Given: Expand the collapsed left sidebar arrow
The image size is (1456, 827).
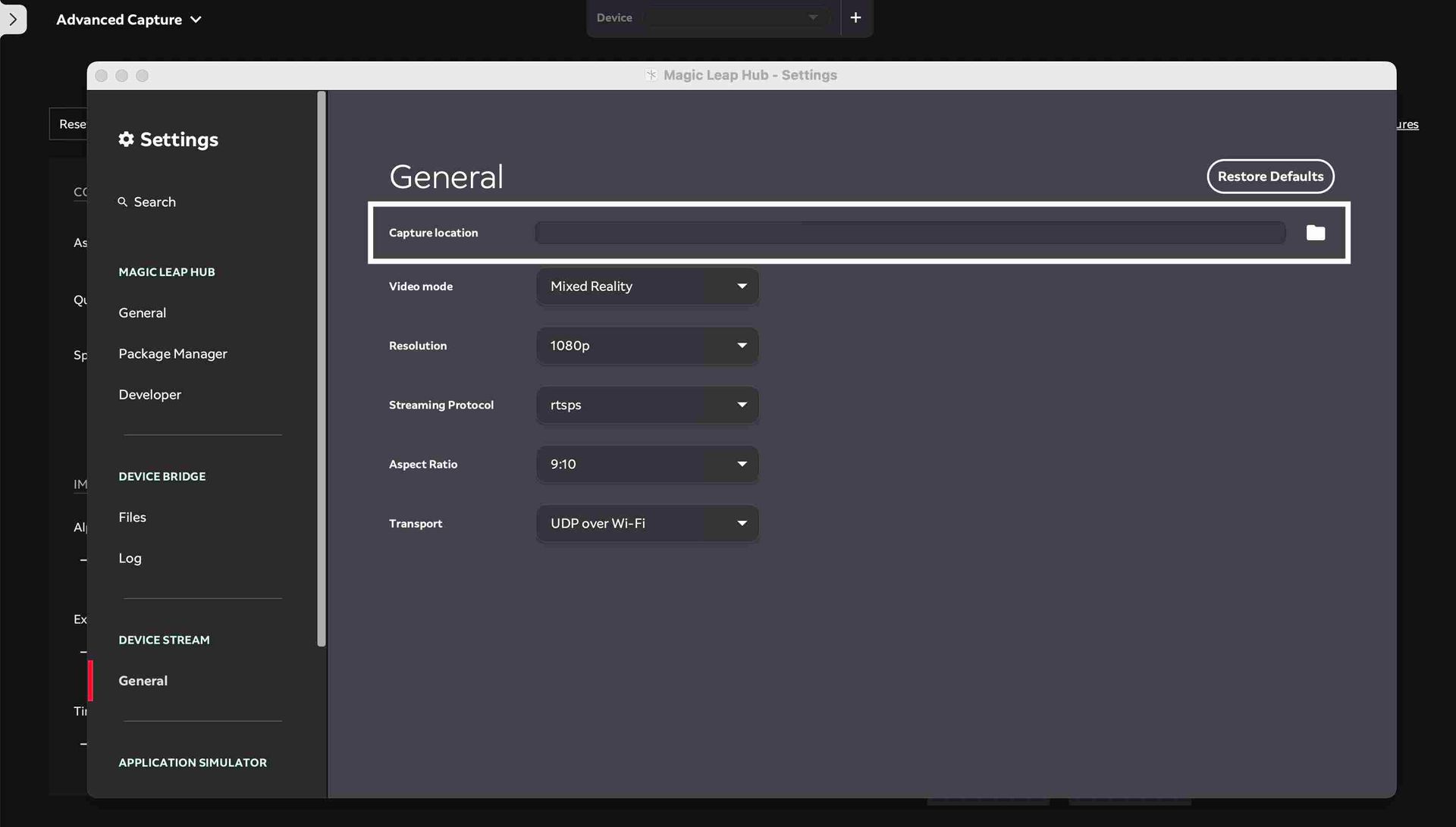Looking at the screenshot, I should [x=14, y=19].
